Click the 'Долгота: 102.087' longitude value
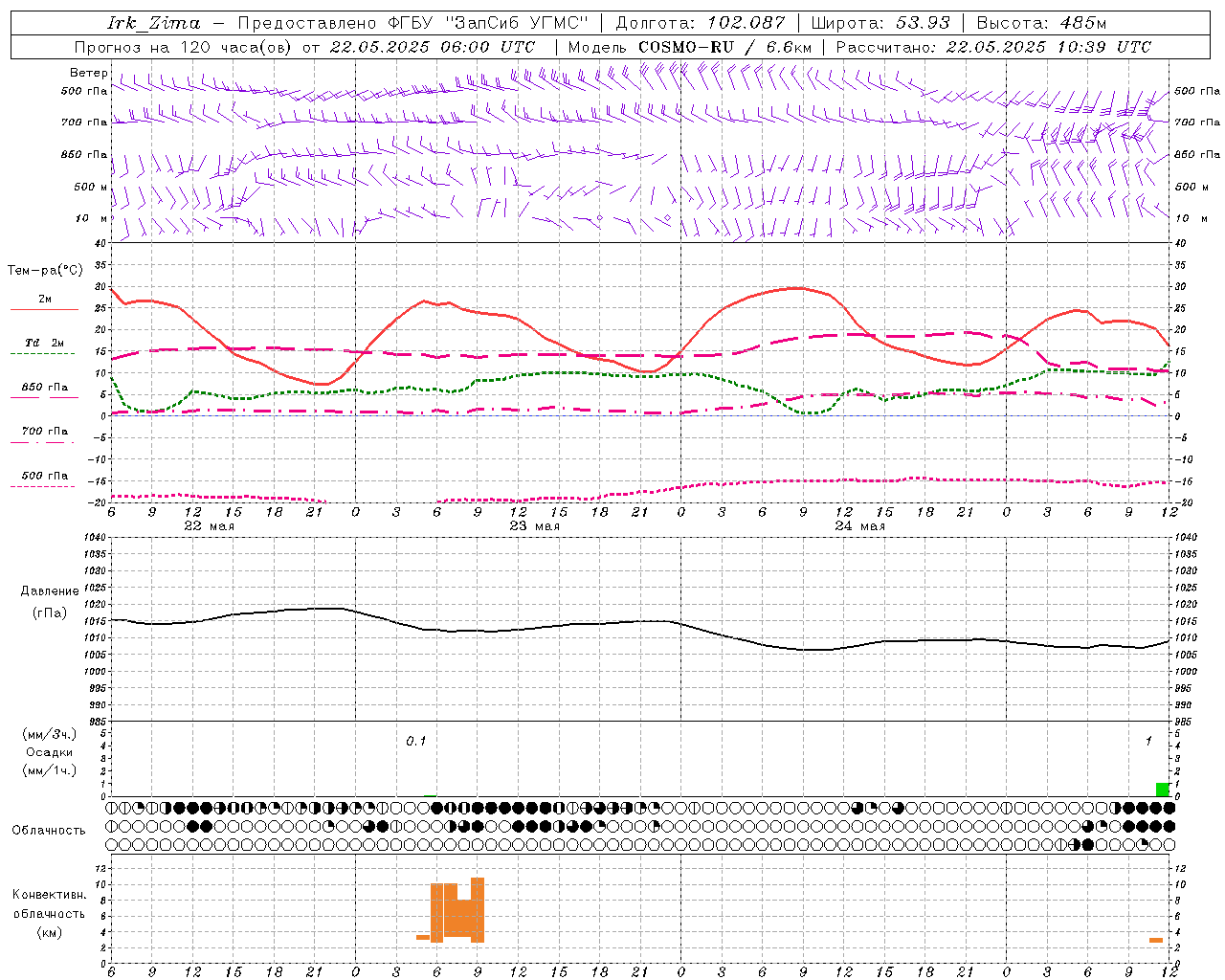This screenshot has height=980, width=1225. pos(701,23)
